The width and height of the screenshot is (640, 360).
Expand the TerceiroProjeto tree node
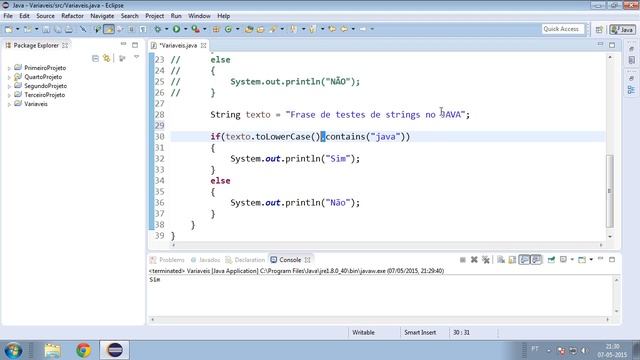(9, 95)
